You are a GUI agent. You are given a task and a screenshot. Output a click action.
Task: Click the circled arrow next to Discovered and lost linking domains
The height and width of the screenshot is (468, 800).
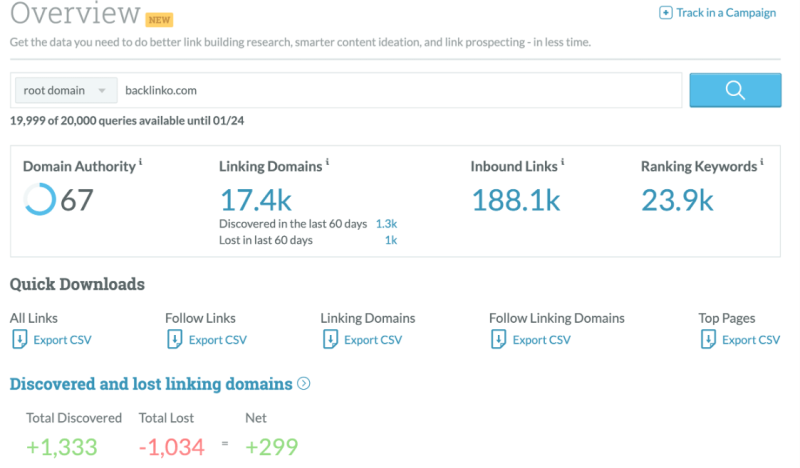click(x=304, y=383)
